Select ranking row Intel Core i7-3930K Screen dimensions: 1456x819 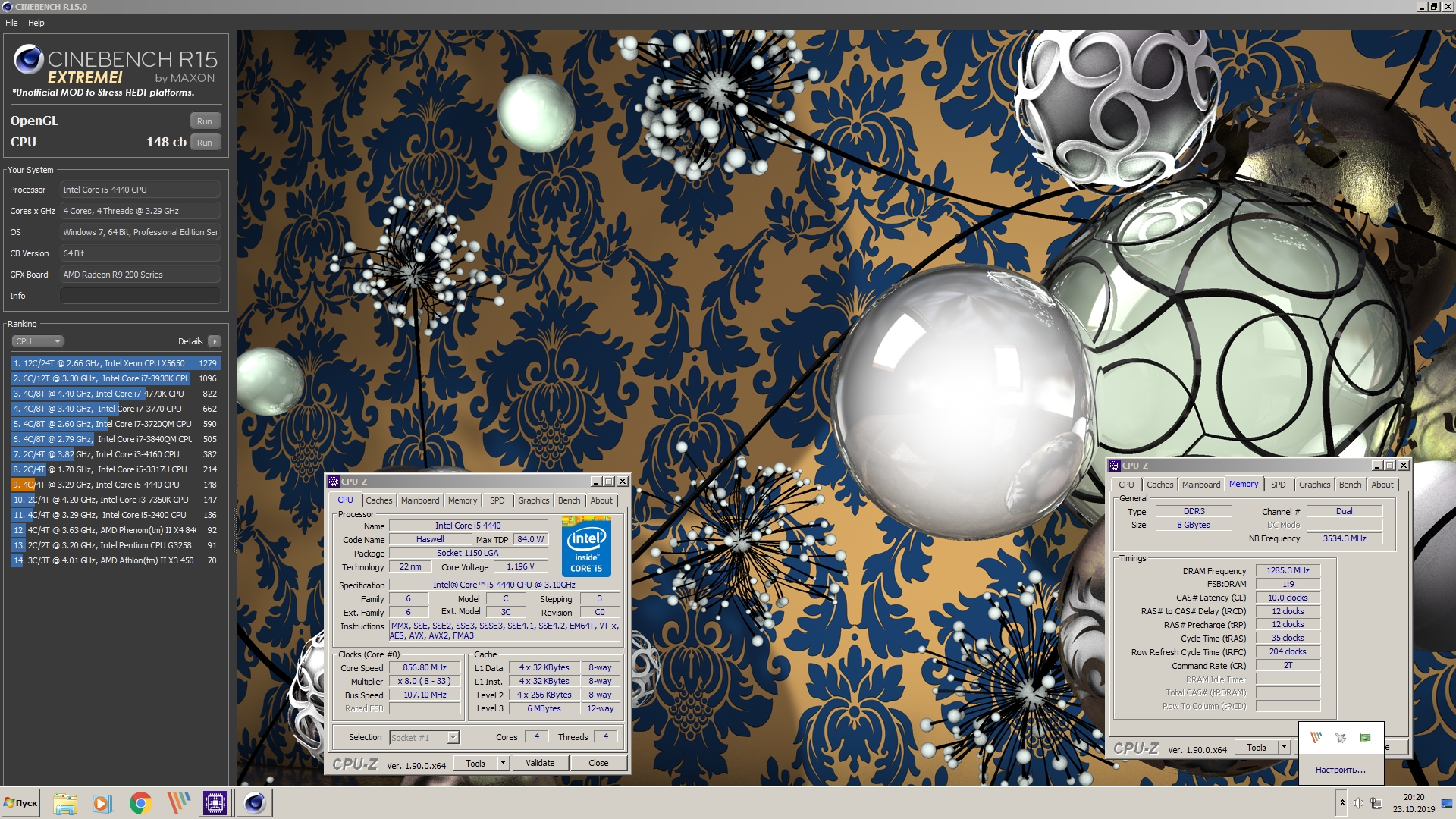[x=116, y=378]
